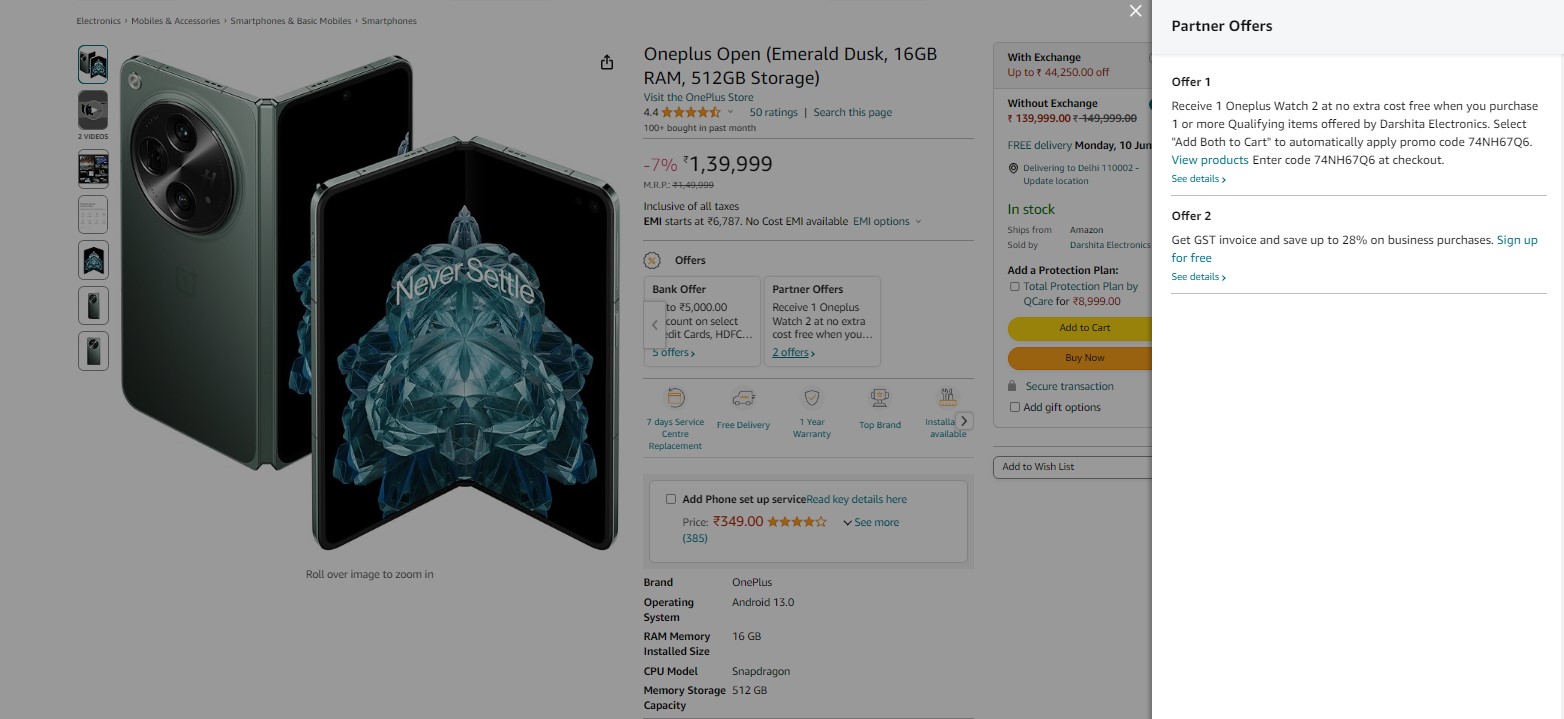Open Mobiles & Accessories breadcrumb
This screenshot has height=719, width=1564.
[x=177, y=21]
